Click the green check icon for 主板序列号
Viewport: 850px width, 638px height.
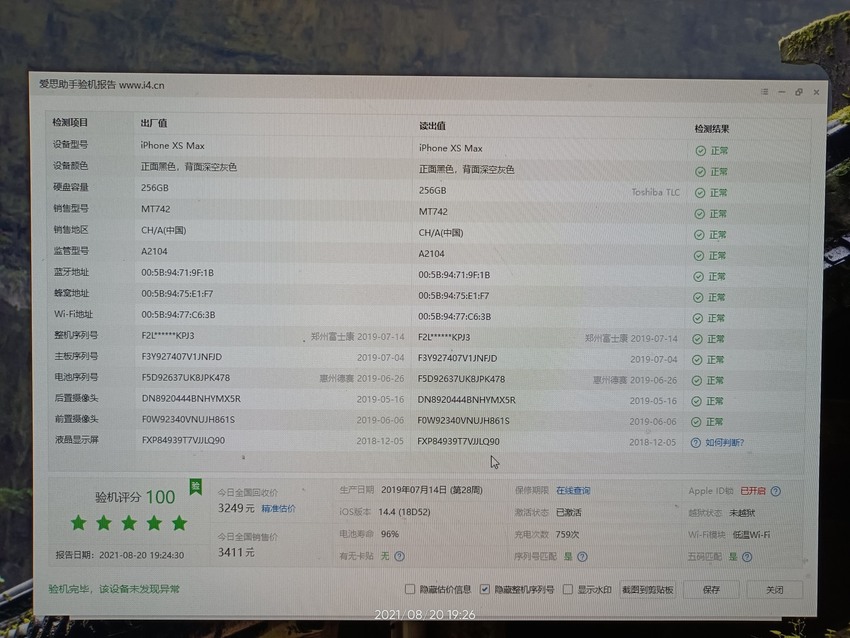(697, 360)
